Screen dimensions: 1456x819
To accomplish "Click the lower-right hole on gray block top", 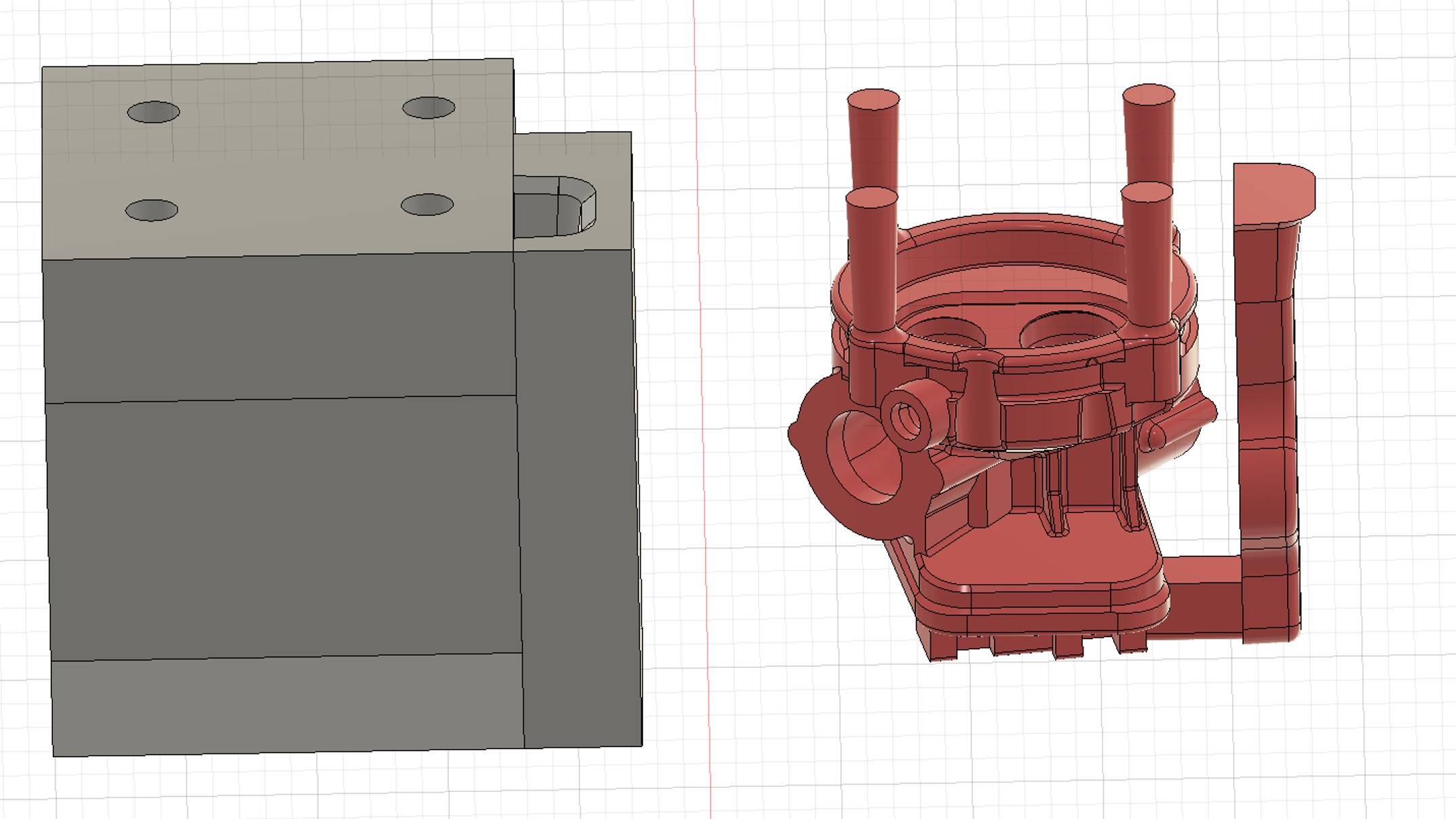I will 427,205.
